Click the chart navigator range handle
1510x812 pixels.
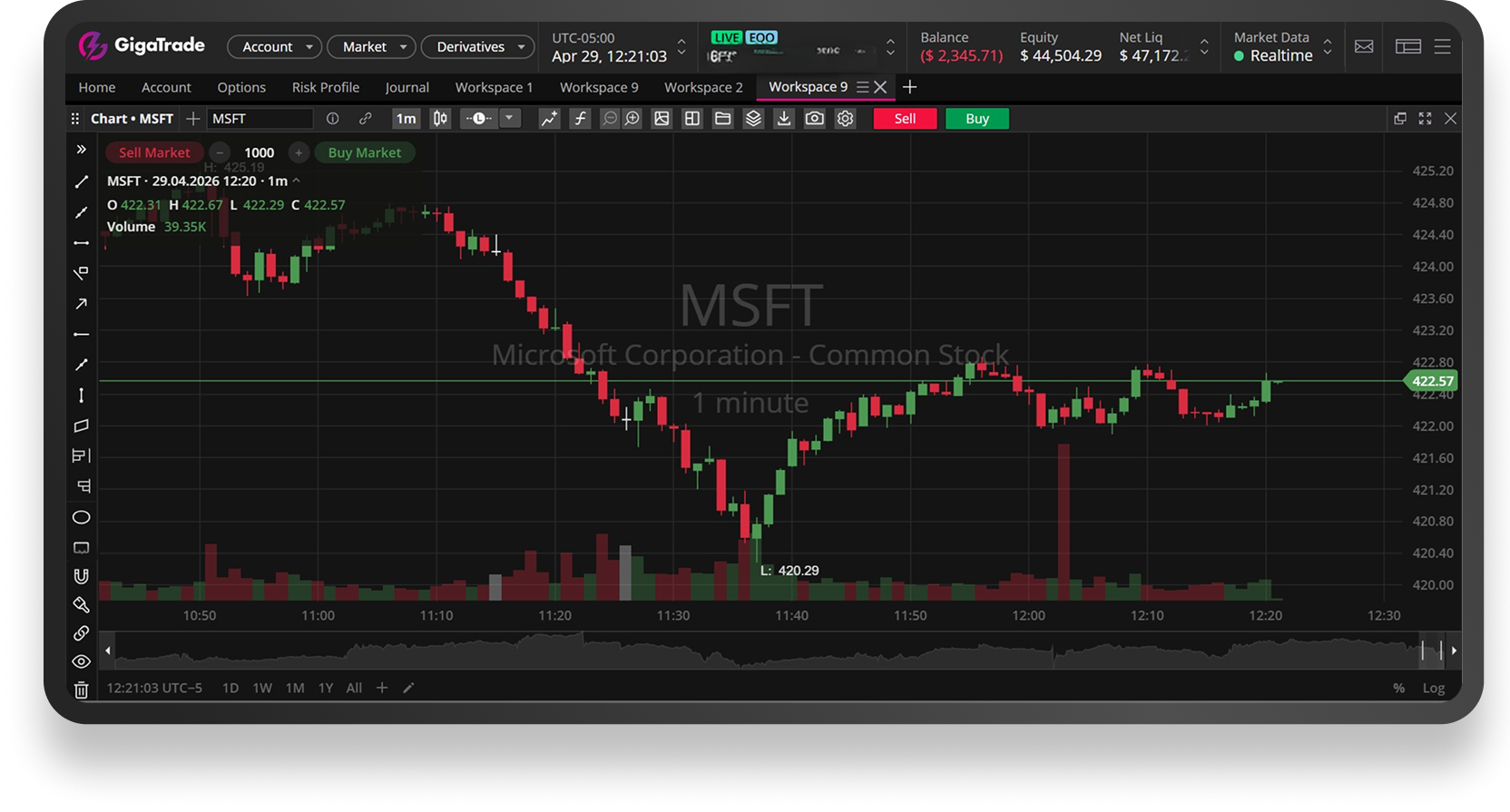pyautogui.click(x=1431, y=651)
